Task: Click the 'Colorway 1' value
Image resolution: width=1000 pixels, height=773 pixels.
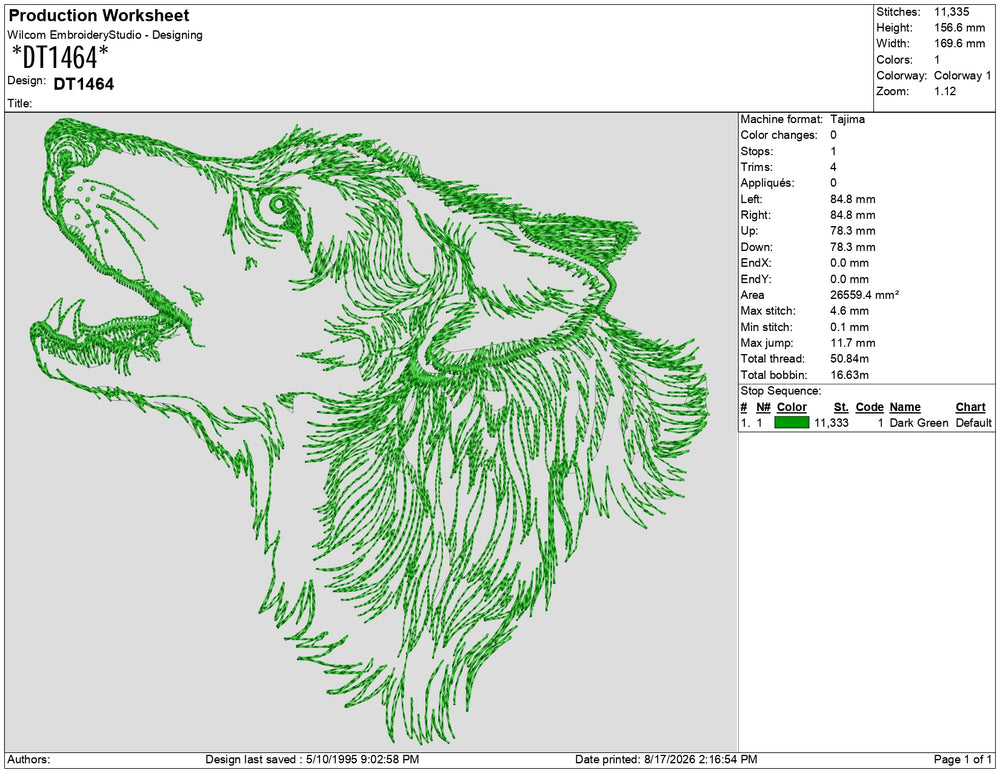Action: (962, 75)
